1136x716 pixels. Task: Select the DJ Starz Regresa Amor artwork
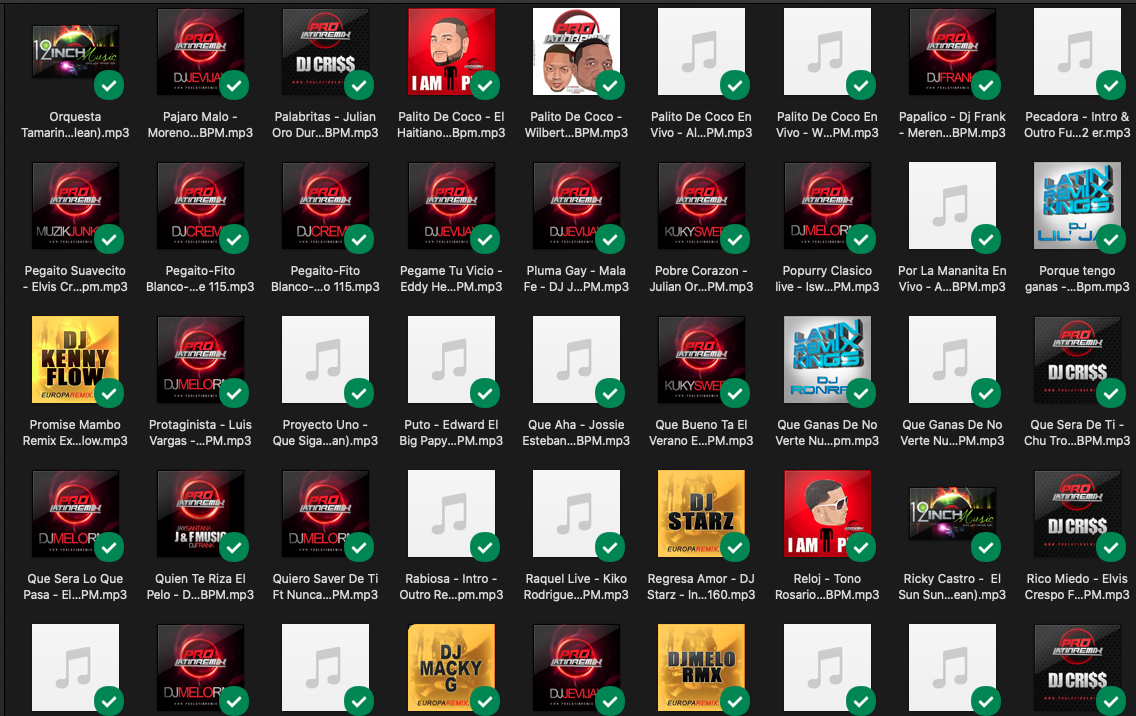pos(701,514)
